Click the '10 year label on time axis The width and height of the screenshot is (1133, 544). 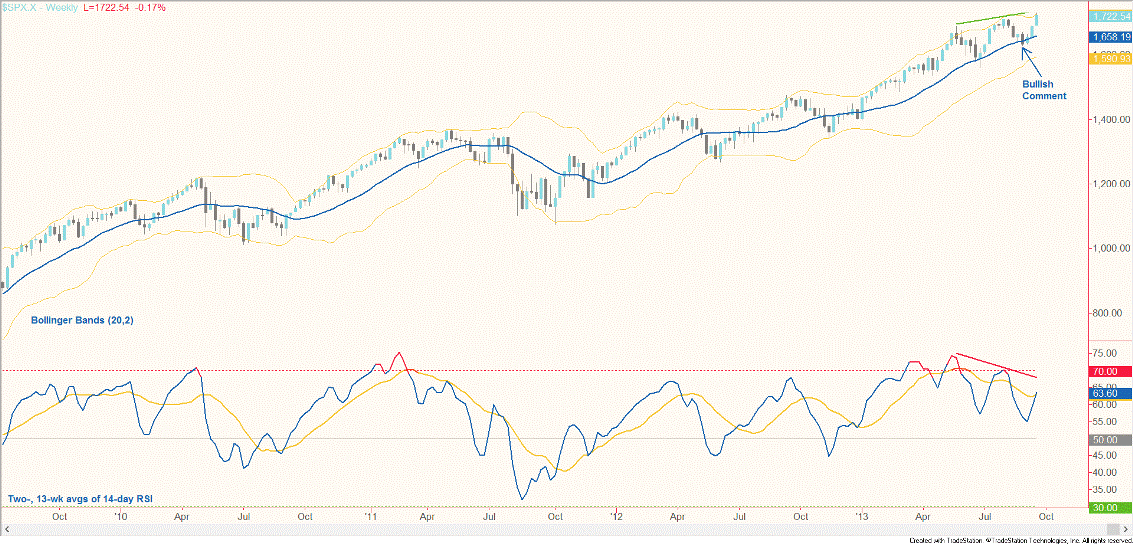coord(120,517)
